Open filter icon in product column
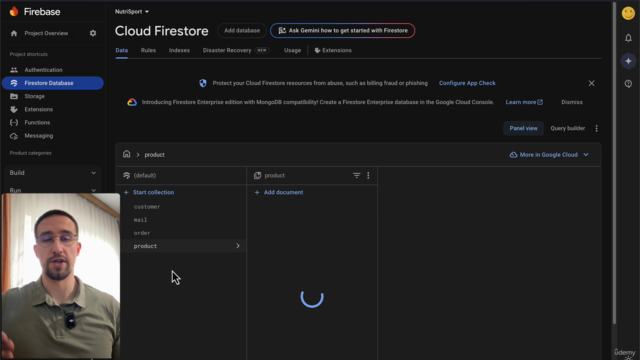 tap(356, 176)
